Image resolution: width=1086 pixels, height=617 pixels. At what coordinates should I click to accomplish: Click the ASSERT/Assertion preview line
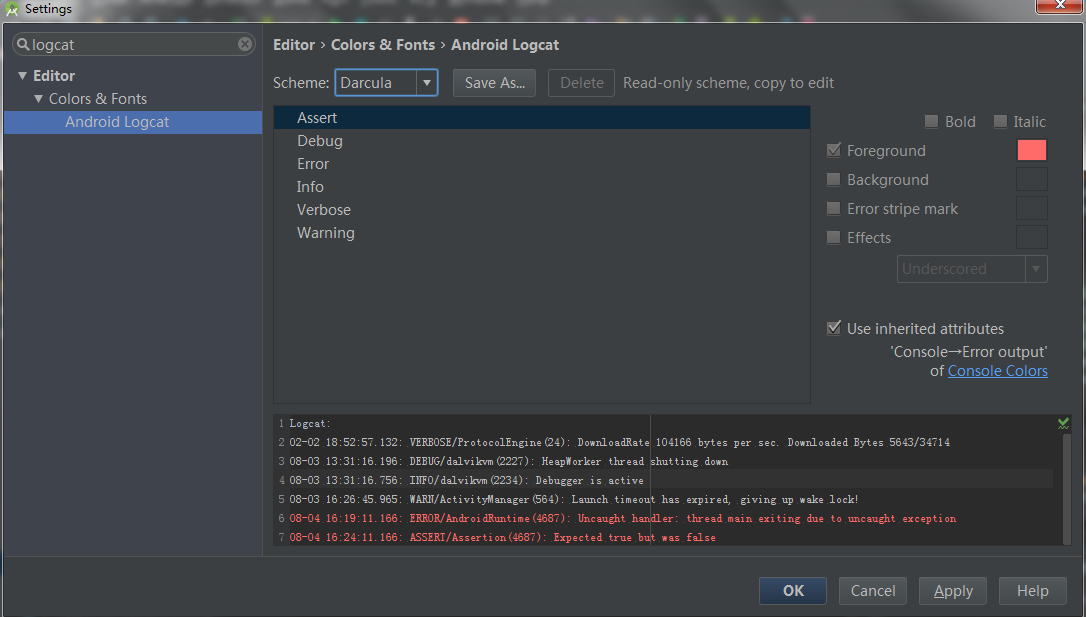503,537
